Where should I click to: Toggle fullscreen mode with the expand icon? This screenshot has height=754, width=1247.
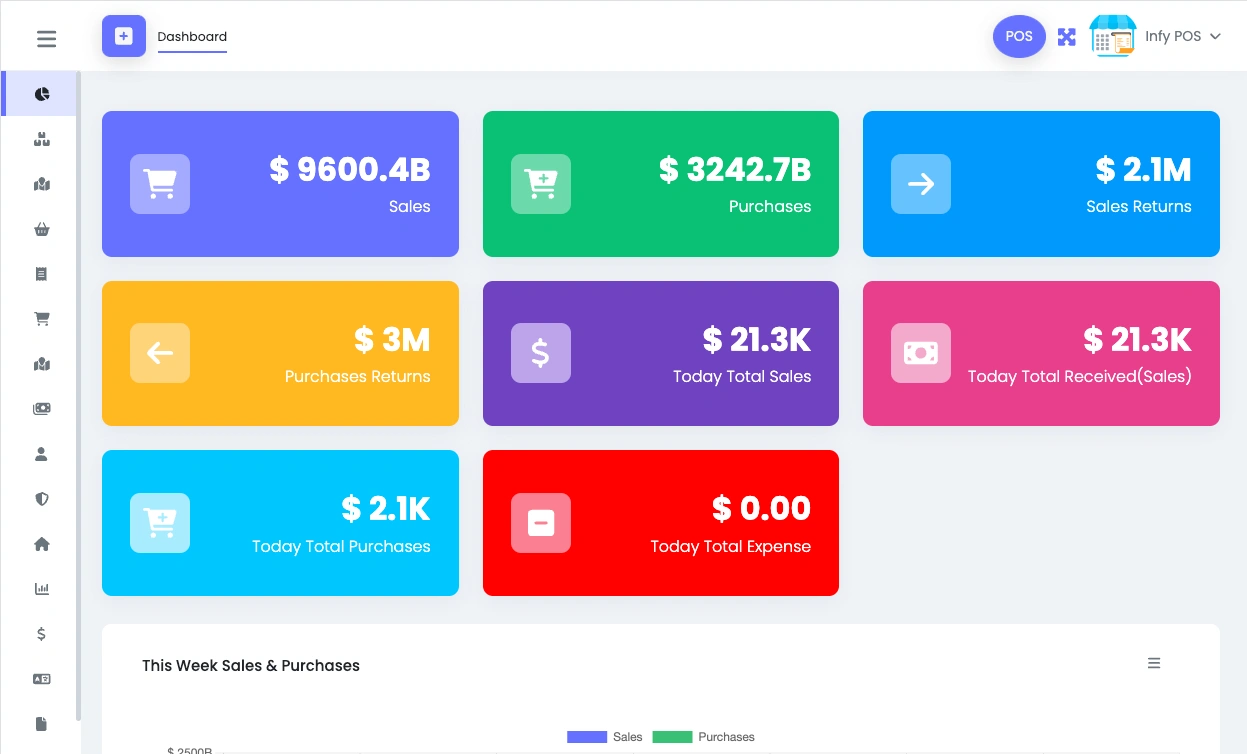[x=1067, y=37]
